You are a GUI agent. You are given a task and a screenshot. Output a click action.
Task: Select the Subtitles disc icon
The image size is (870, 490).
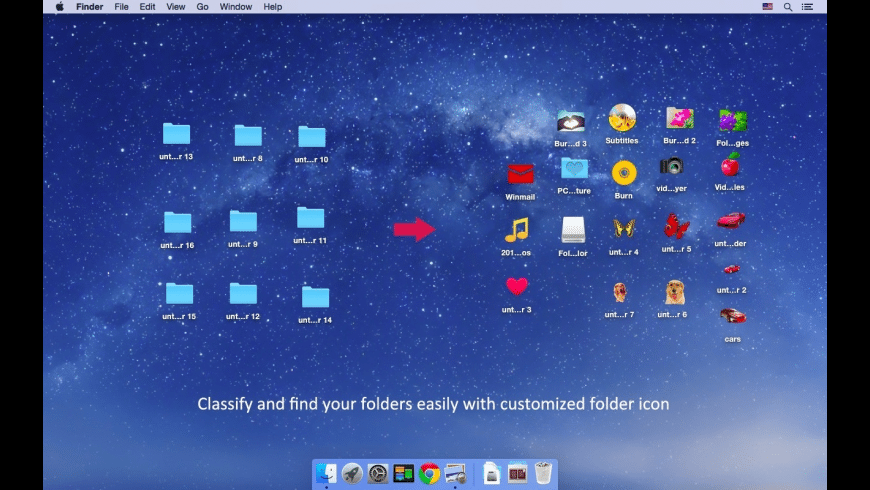(622, 118)
